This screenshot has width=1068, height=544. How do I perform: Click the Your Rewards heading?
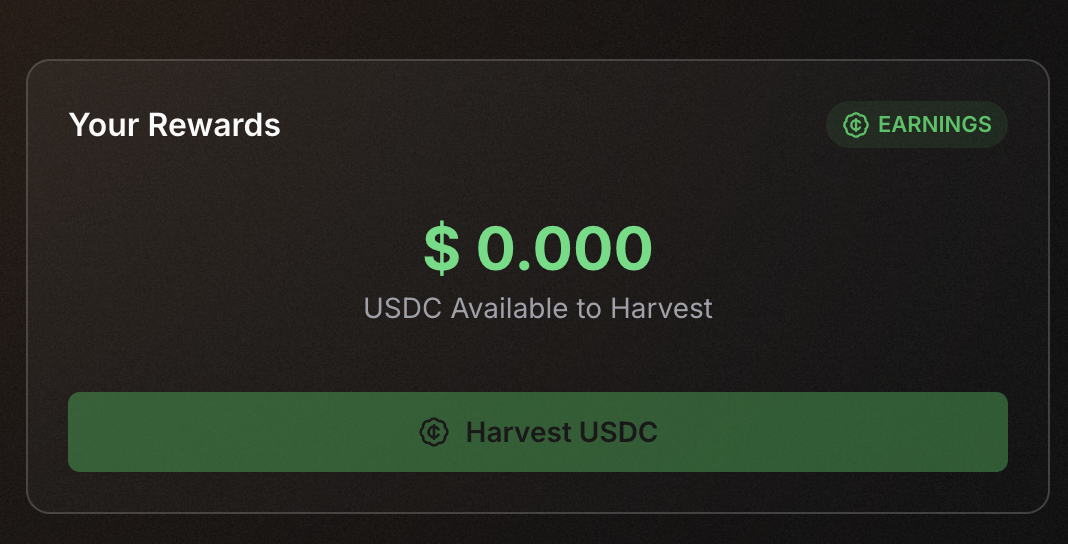click(x=174, y=125)
